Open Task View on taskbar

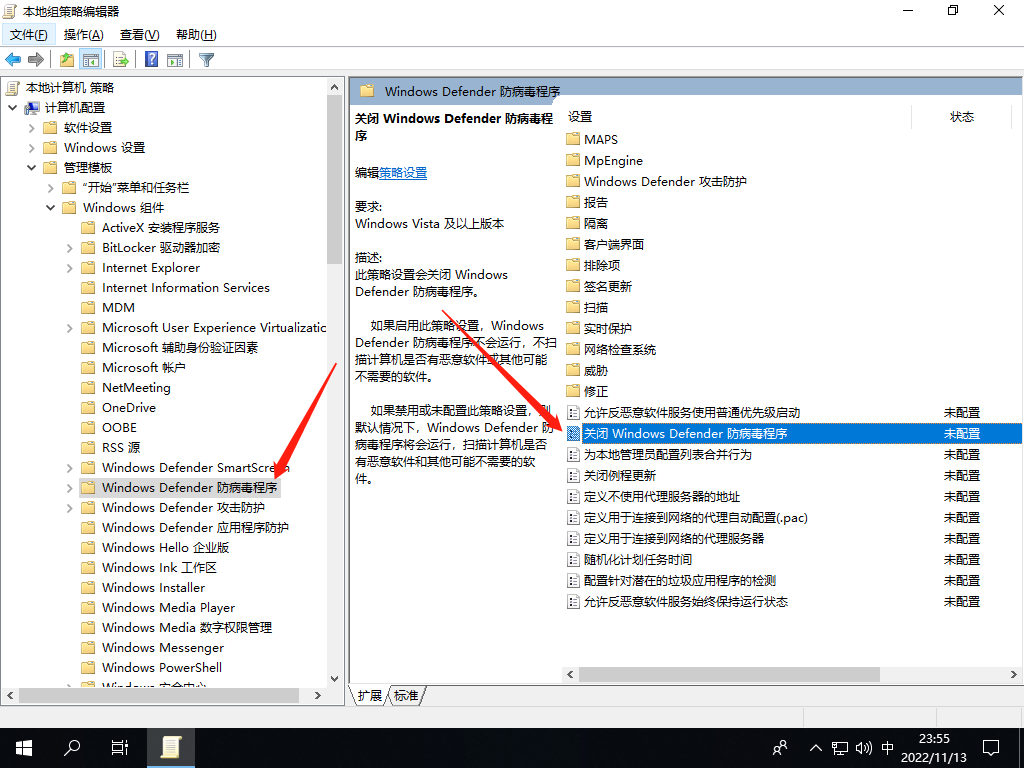click(120, 748)
